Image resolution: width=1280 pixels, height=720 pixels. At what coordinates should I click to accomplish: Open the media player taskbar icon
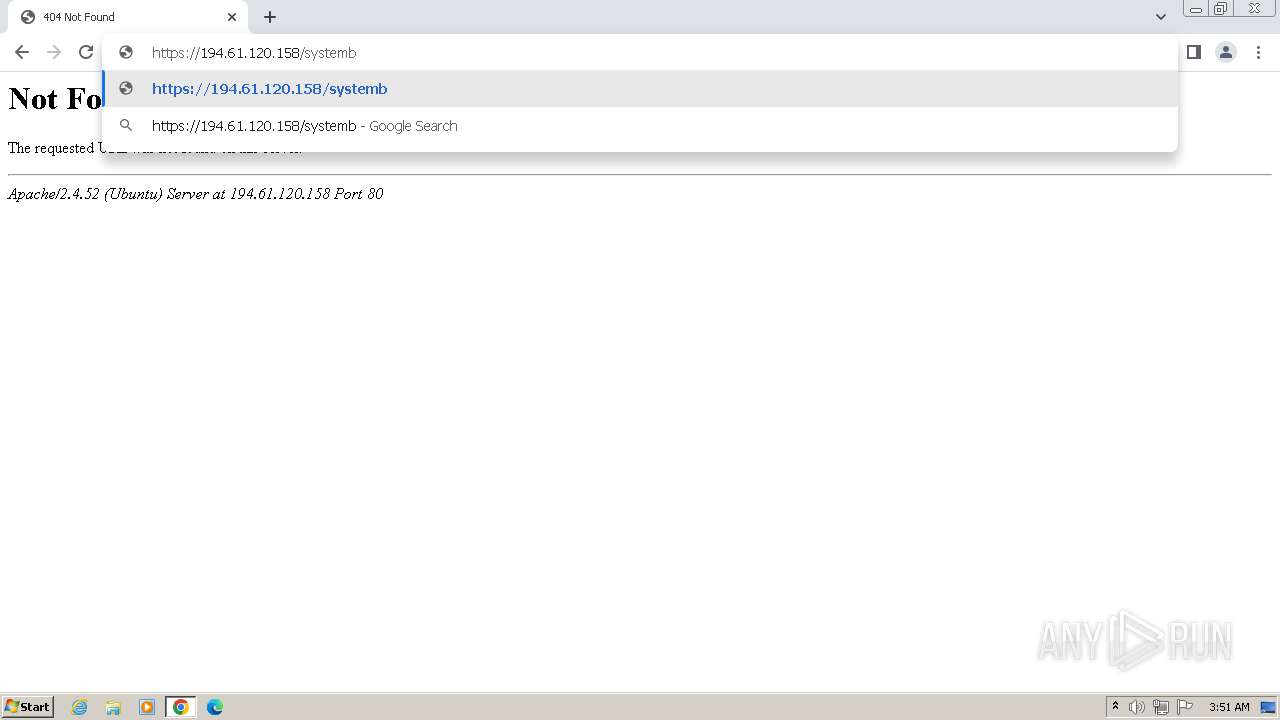(x=147, y=707)
